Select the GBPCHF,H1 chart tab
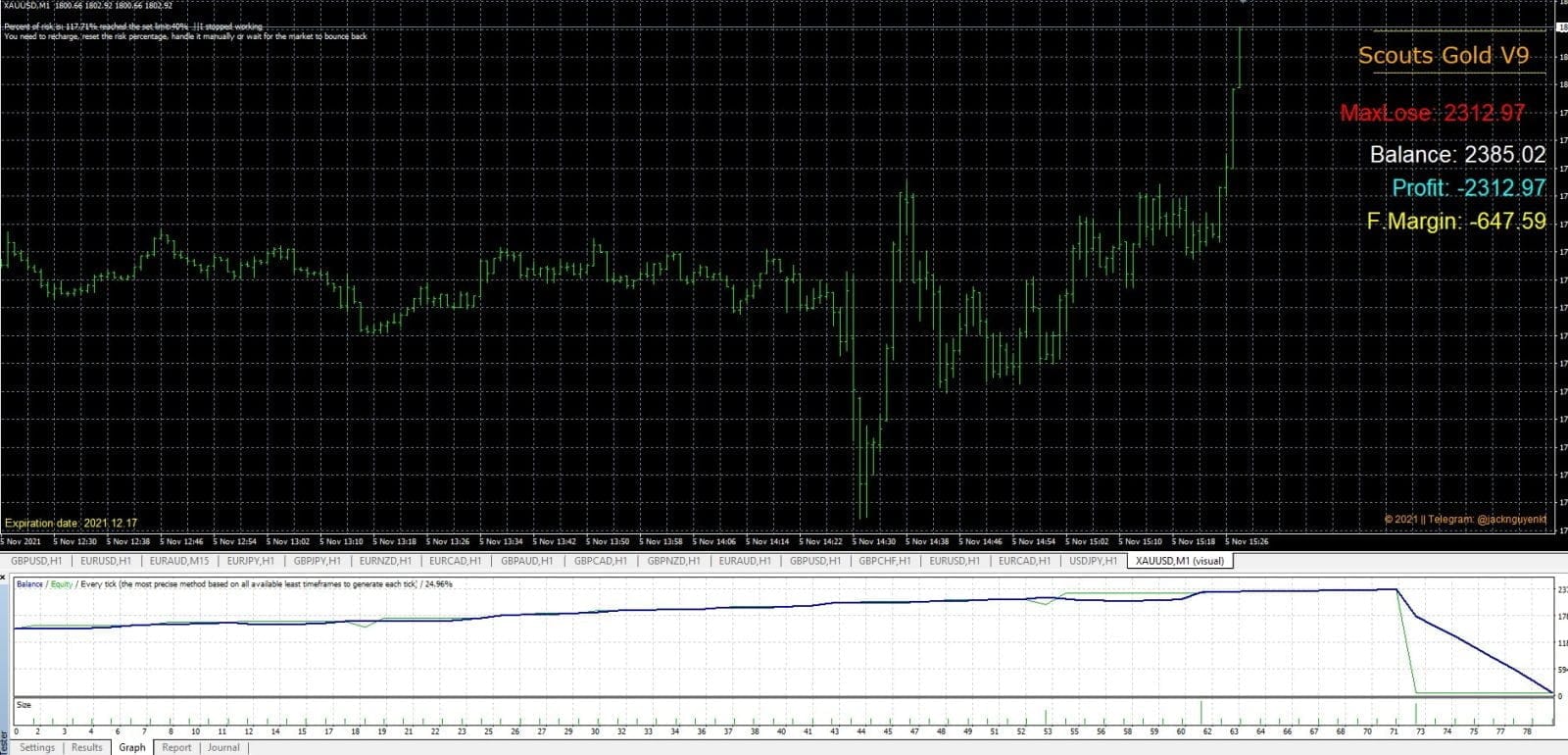The image size is (1568, 755). [x=884, y=561]
